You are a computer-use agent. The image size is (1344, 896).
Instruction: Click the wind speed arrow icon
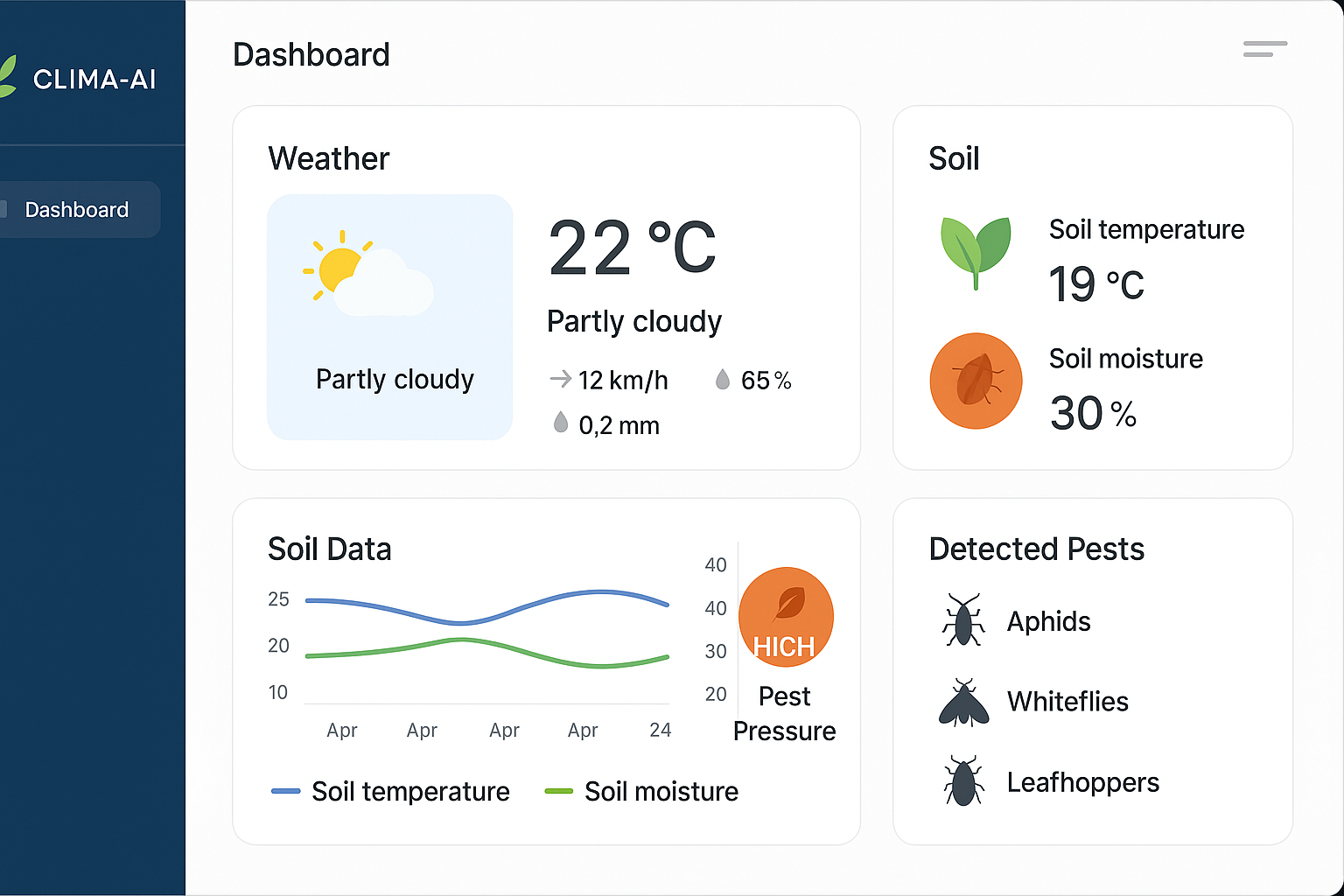[x=558, y=379]
